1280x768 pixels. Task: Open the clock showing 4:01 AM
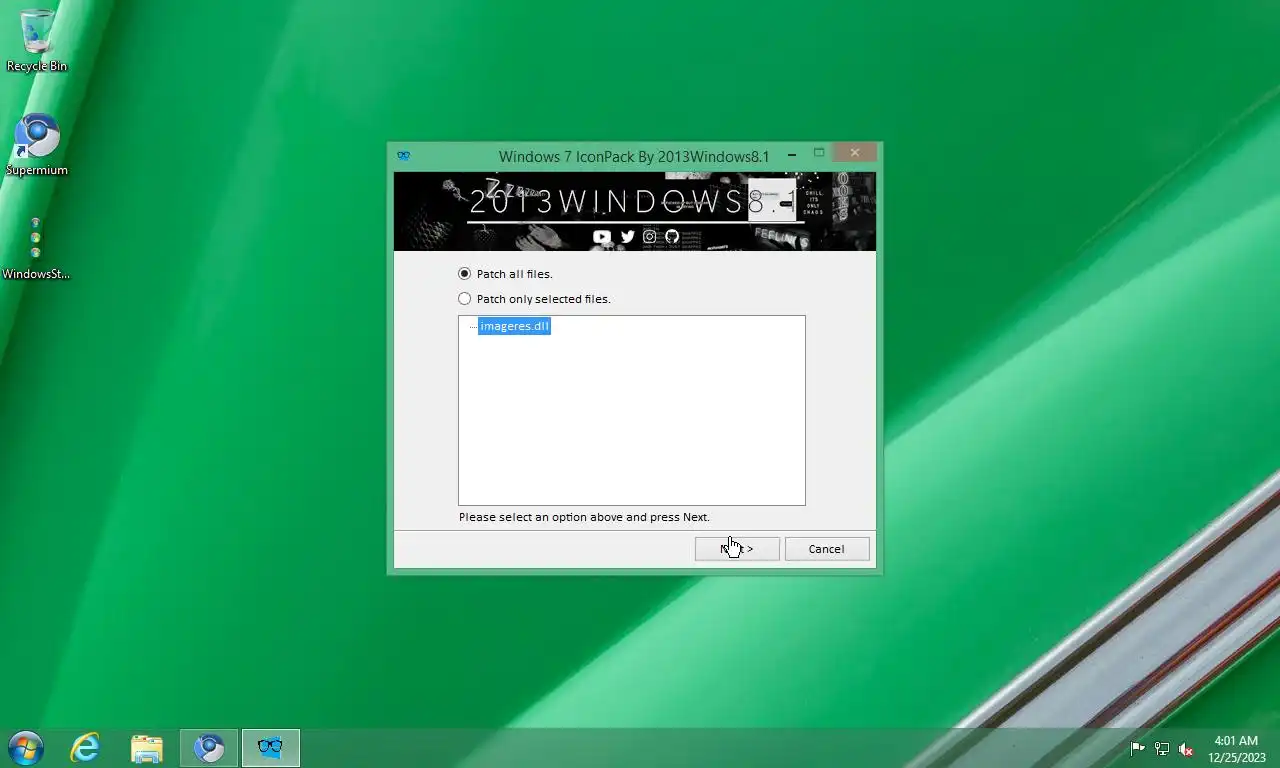(1236, 749)
